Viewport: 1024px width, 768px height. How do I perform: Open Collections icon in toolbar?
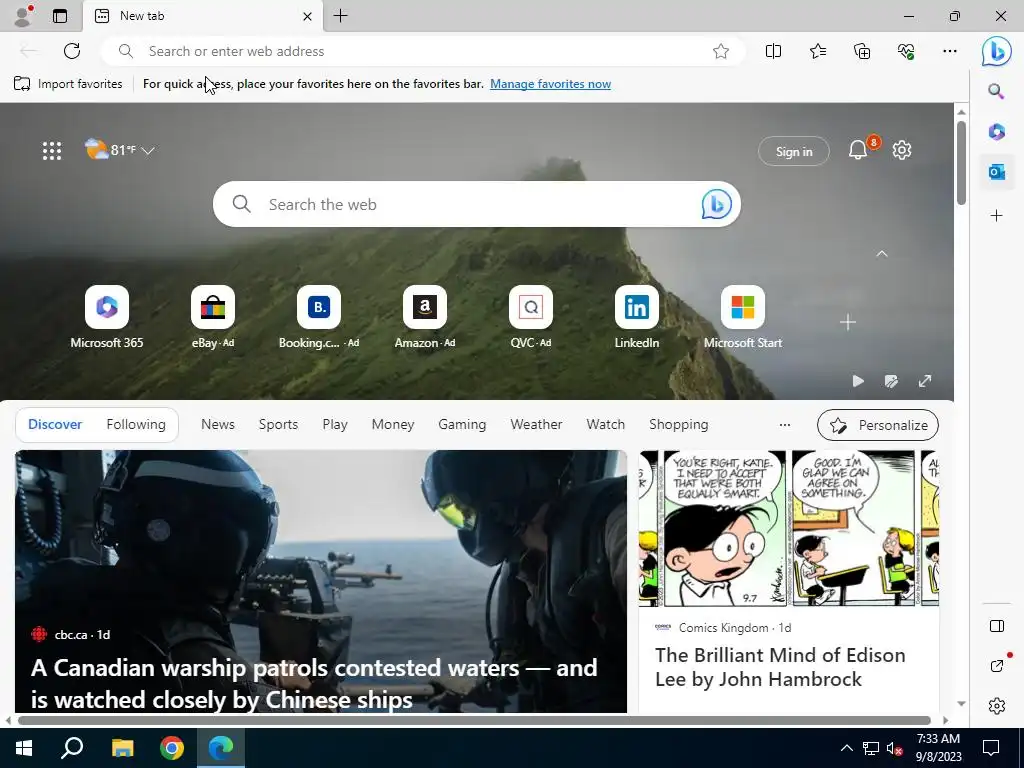pos(862,51)
